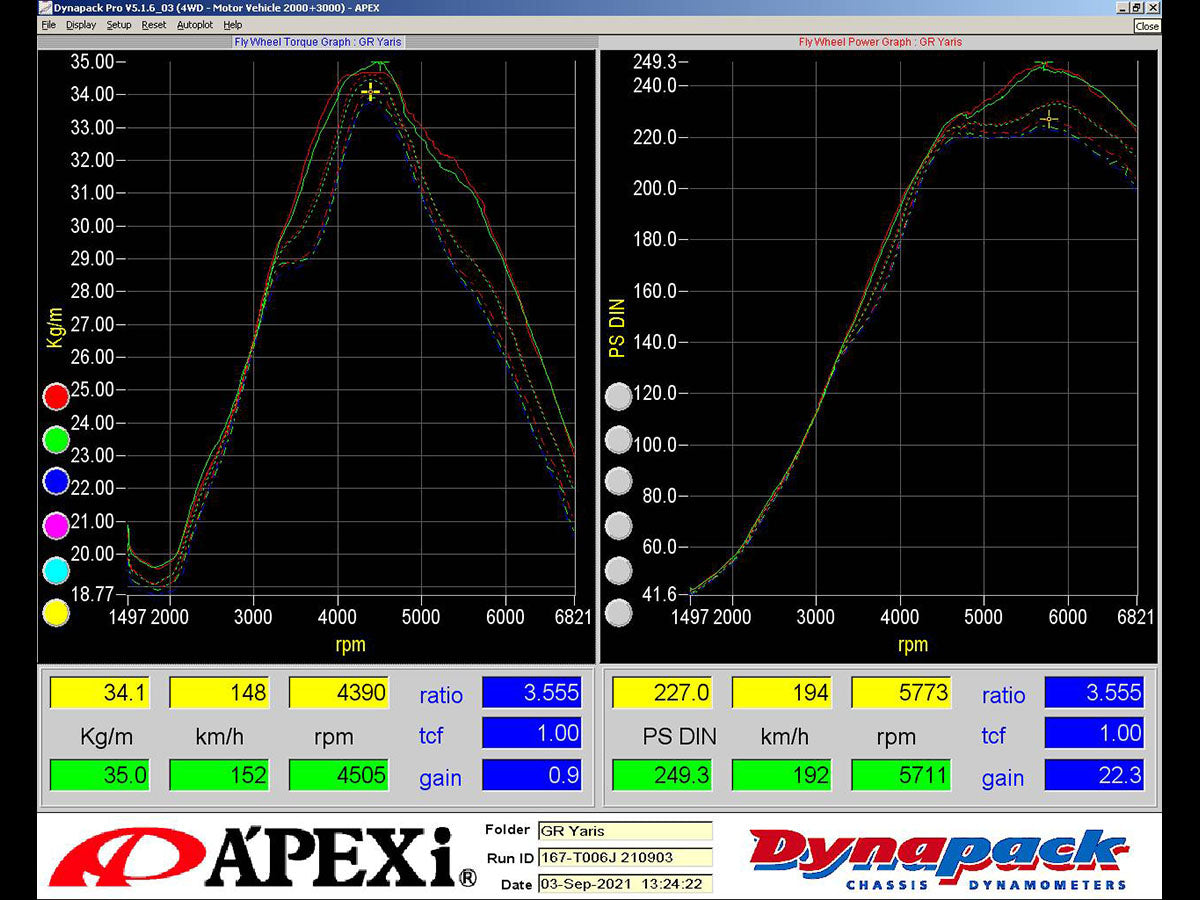
Task: Enable the second gray run button on power graph
Action: [619, 438]
